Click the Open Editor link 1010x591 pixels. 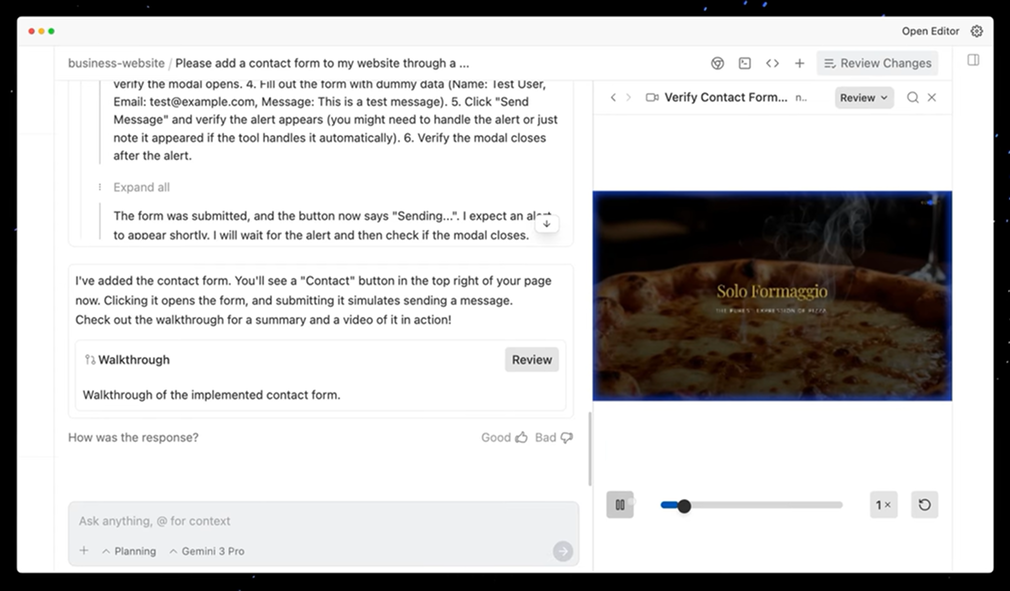coord(930,31)
